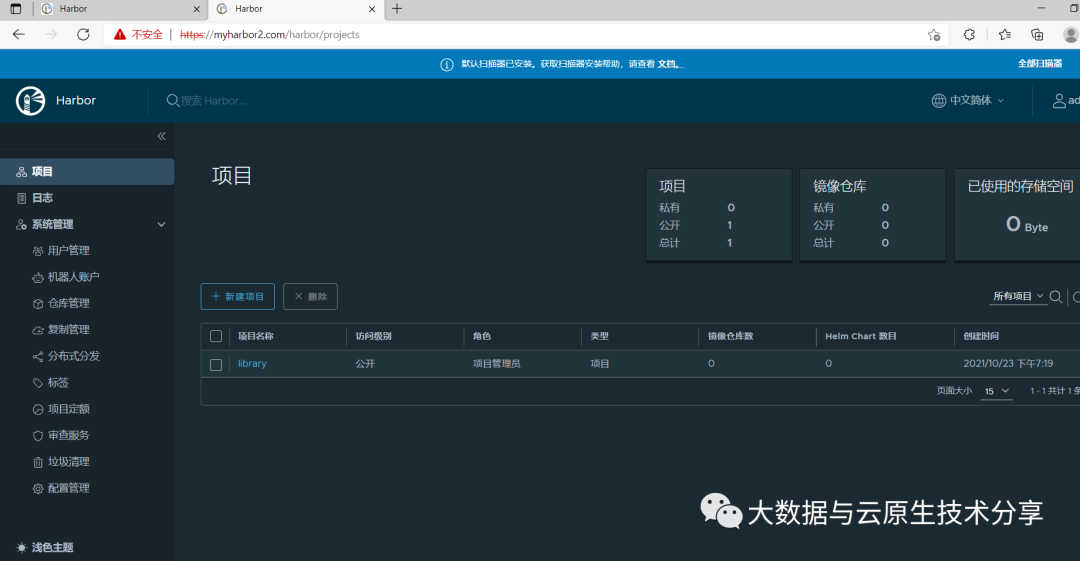Viewport: 1080px width, 561px height.
Task: Open 复制管理 in sidebar
Action: click(x=69, y=329)
